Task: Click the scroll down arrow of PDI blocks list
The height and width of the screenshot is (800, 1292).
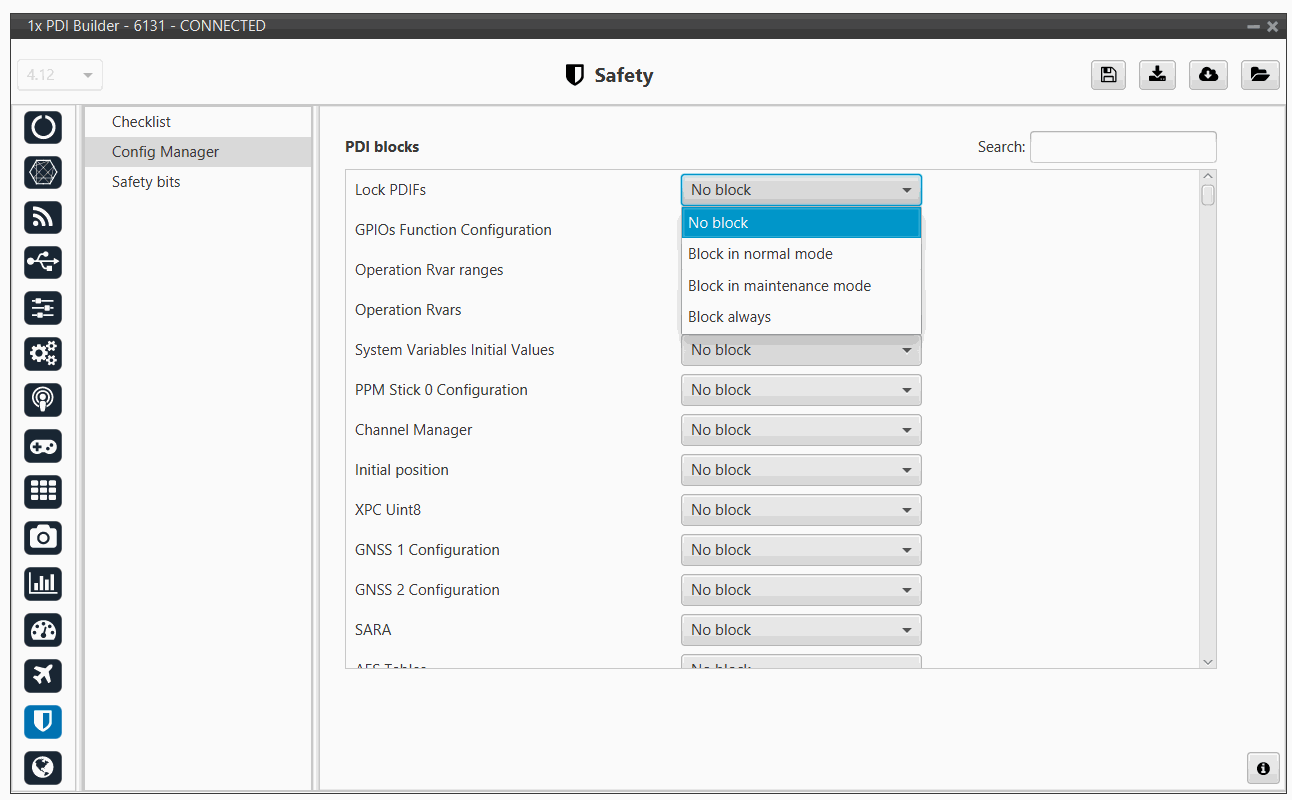Action: 1207,661
